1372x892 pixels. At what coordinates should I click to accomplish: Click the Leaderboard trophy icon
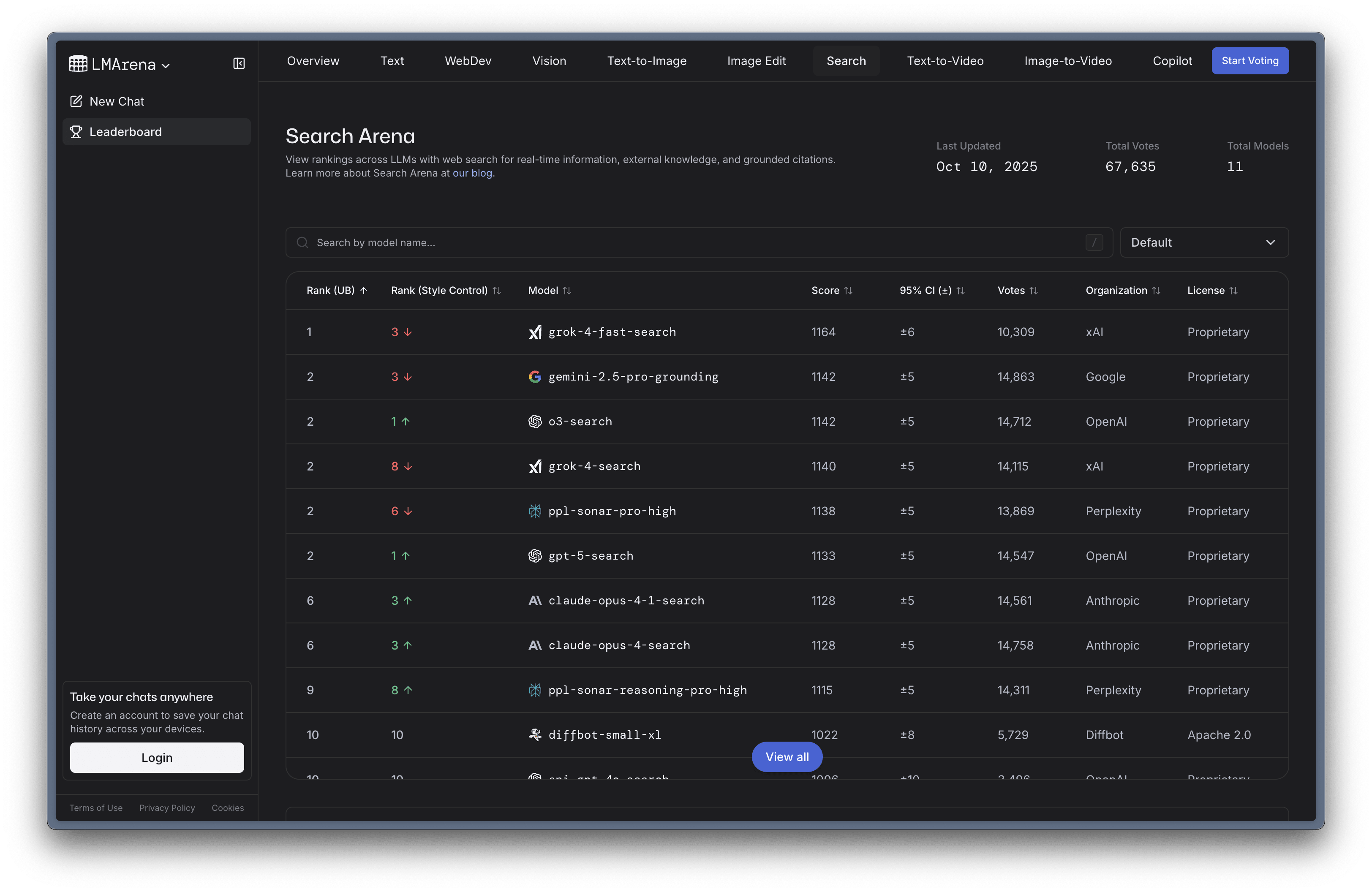[x=76, y=132]
